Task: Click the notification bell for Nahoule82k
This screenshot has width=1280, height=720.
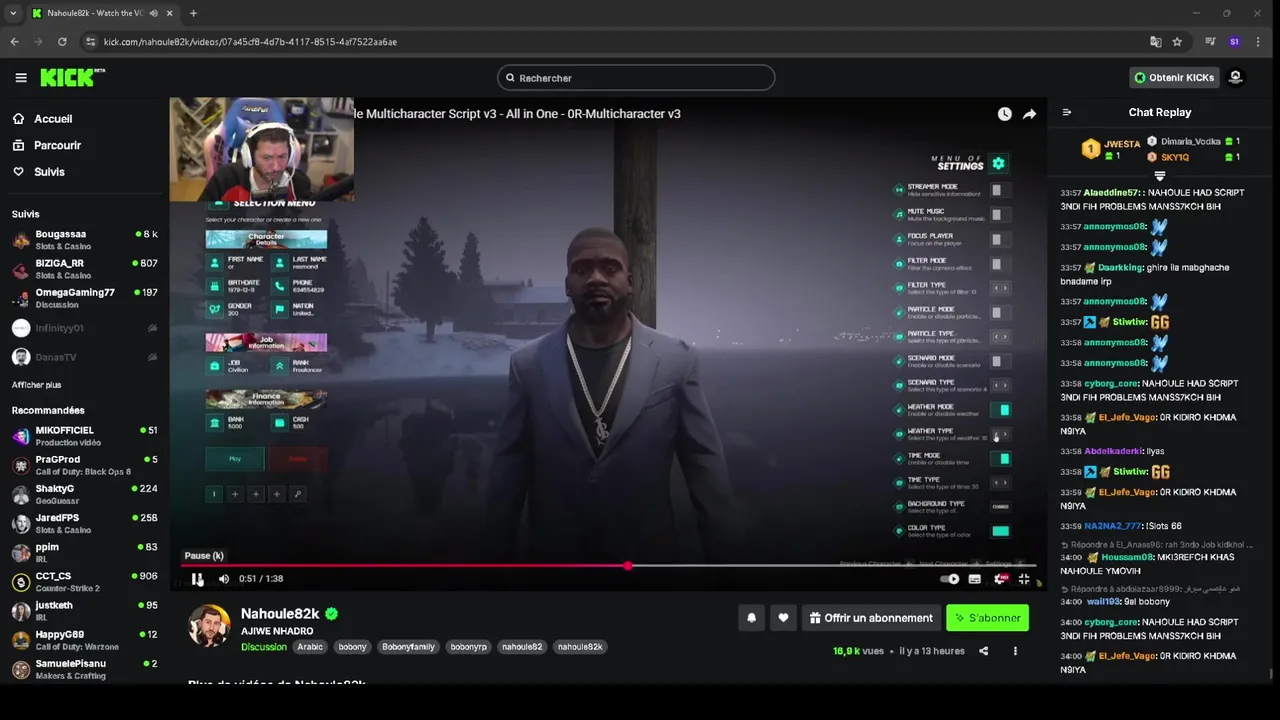Action: pos(752,618)
